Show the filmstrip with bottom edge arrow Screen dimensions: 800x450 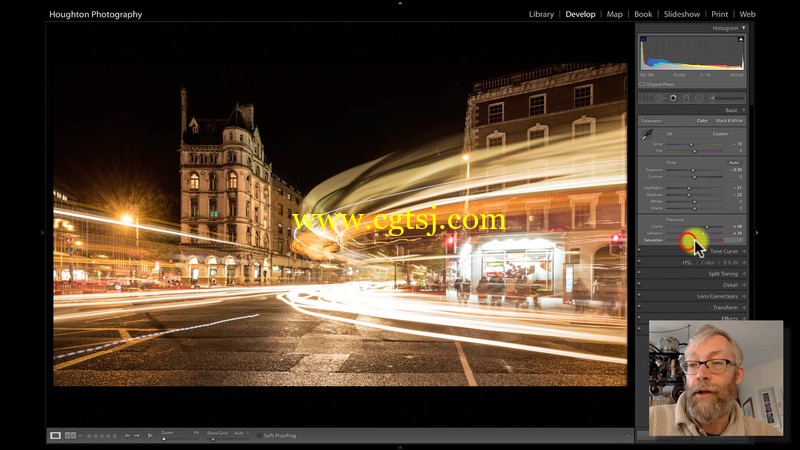(x=400, y=447)
